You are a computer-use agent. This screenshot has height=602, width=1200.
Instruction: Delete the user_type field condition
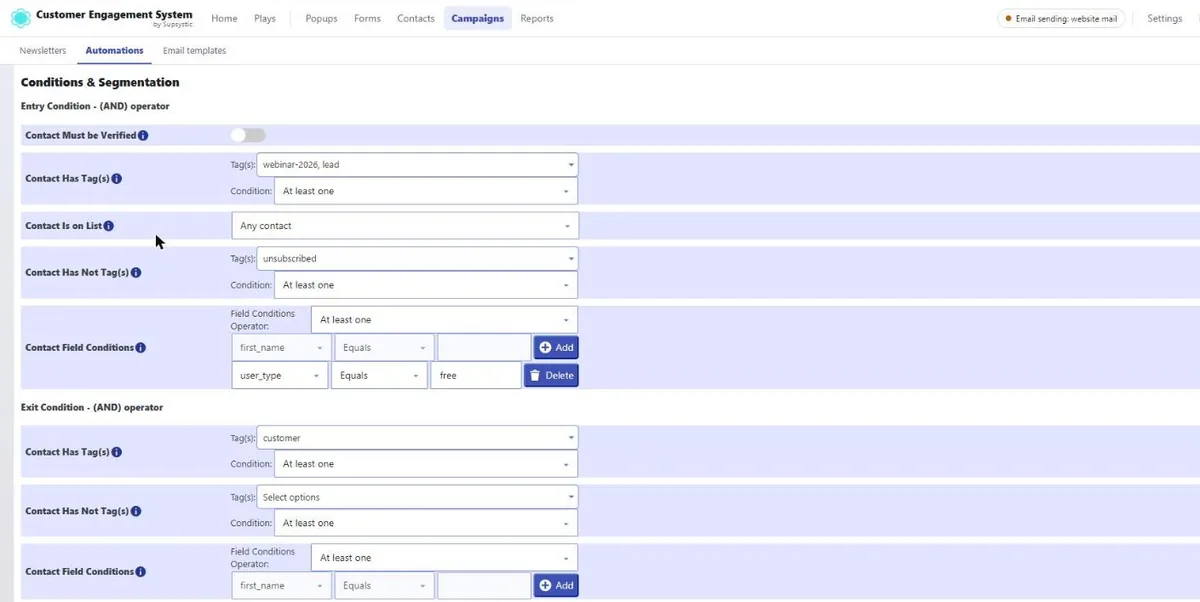pos(551,376)
